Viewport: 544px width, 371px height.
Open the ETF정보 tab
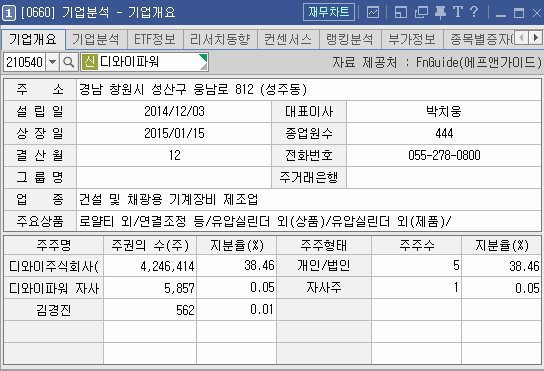155,39
